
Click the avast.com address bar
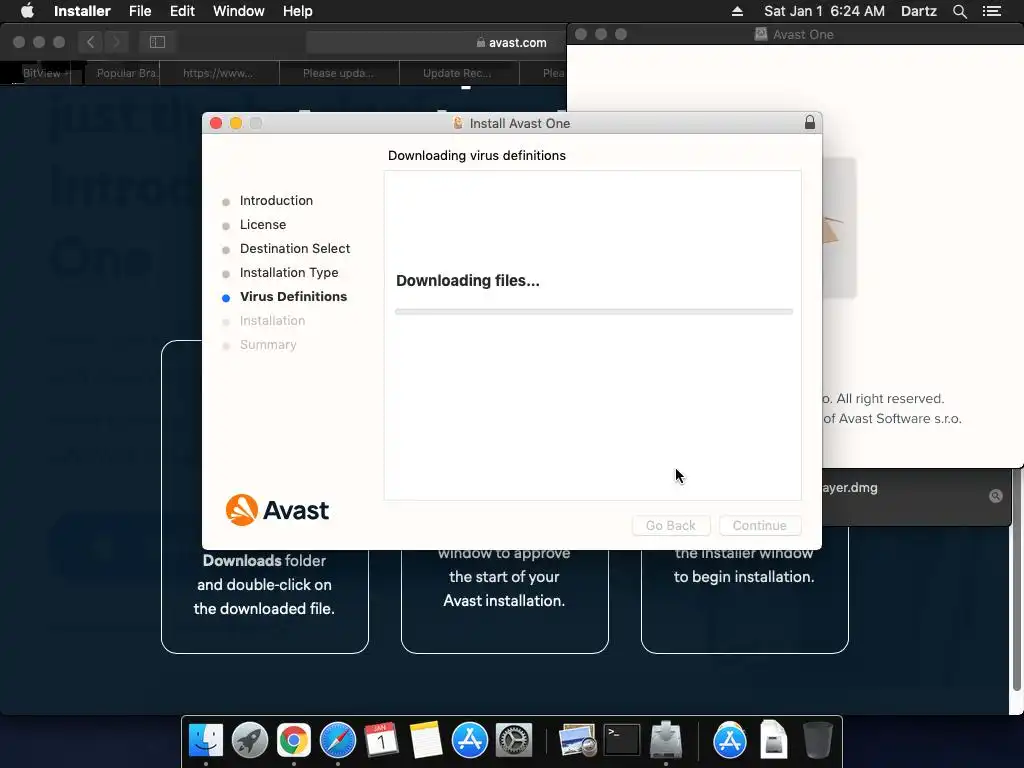coord(436,42)
